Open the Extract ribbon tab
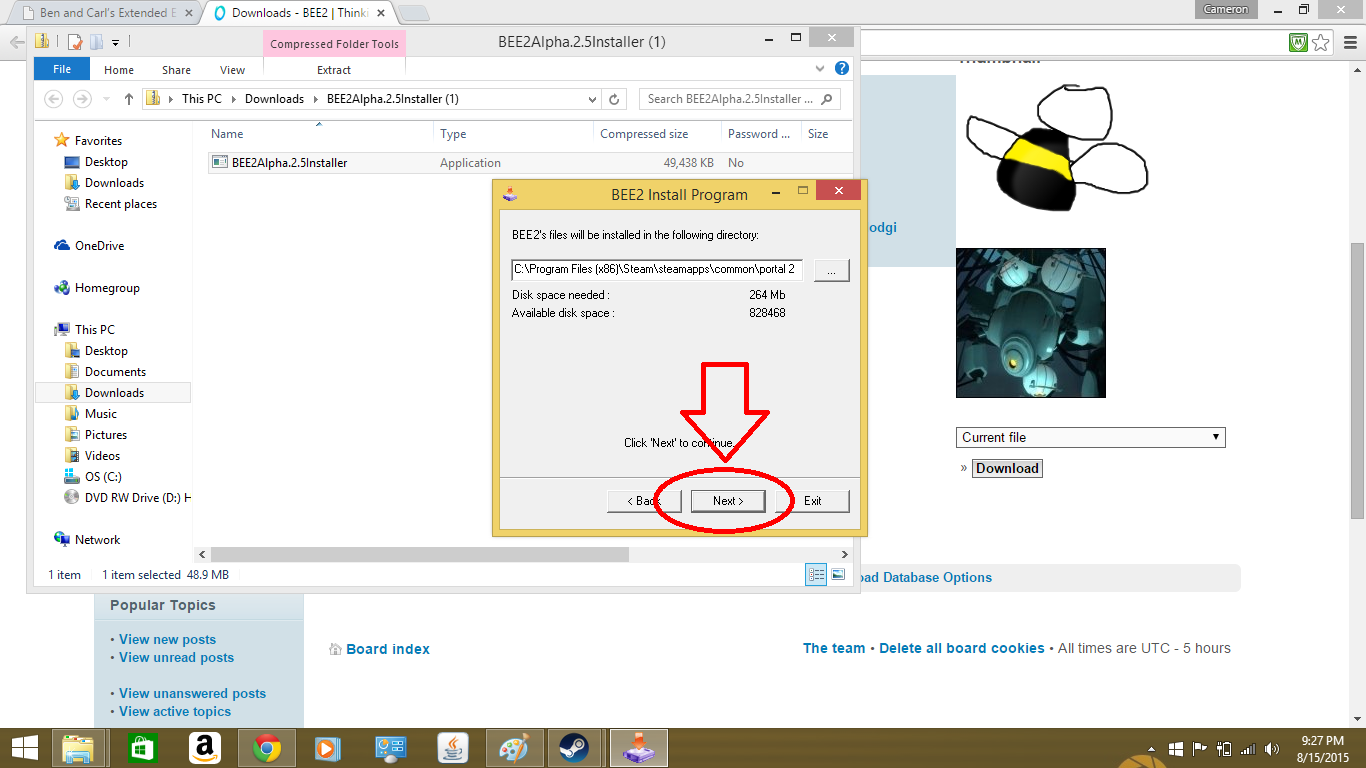 point(334,70)
